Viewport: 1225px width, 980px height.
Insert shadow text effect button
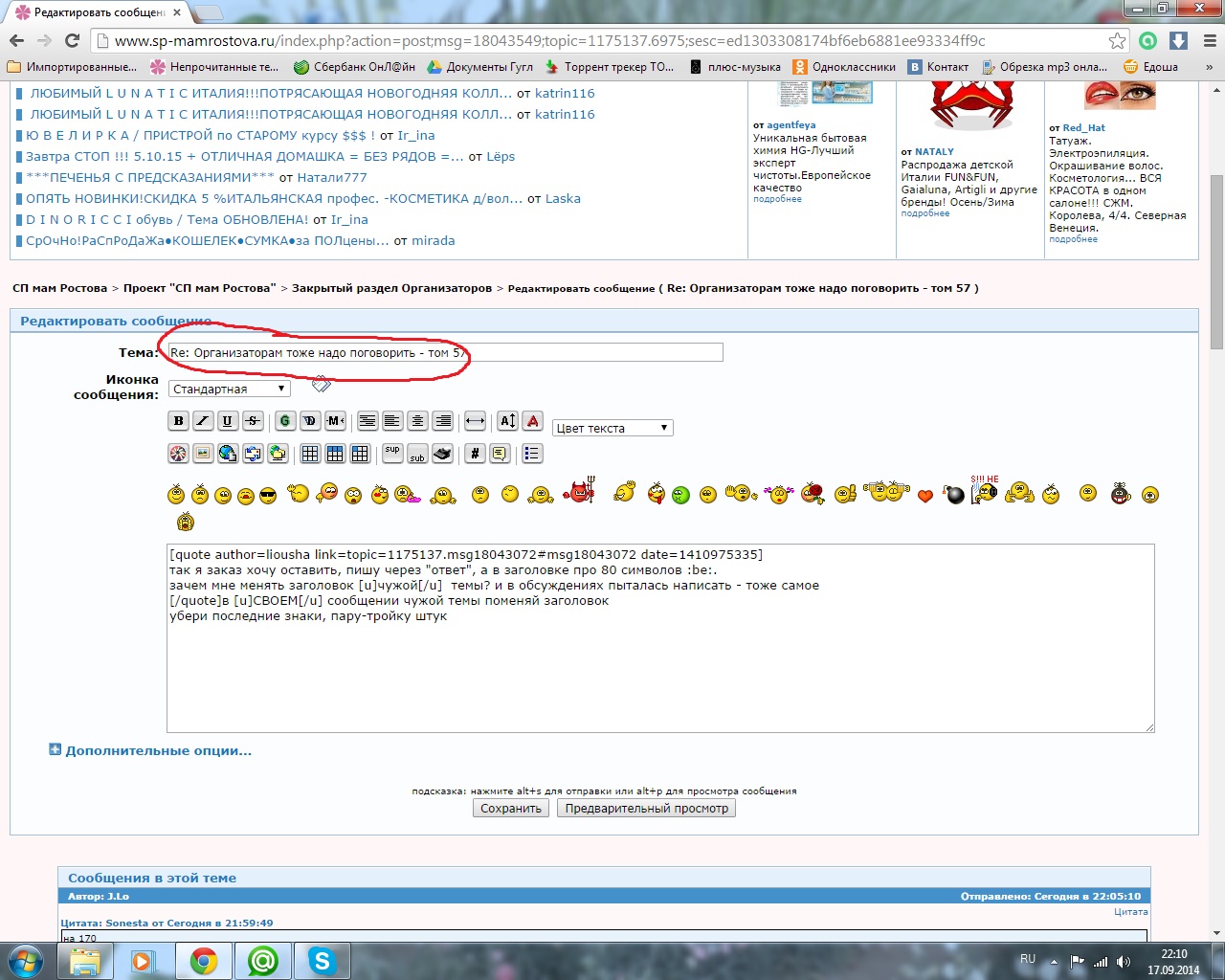(310, 421)
